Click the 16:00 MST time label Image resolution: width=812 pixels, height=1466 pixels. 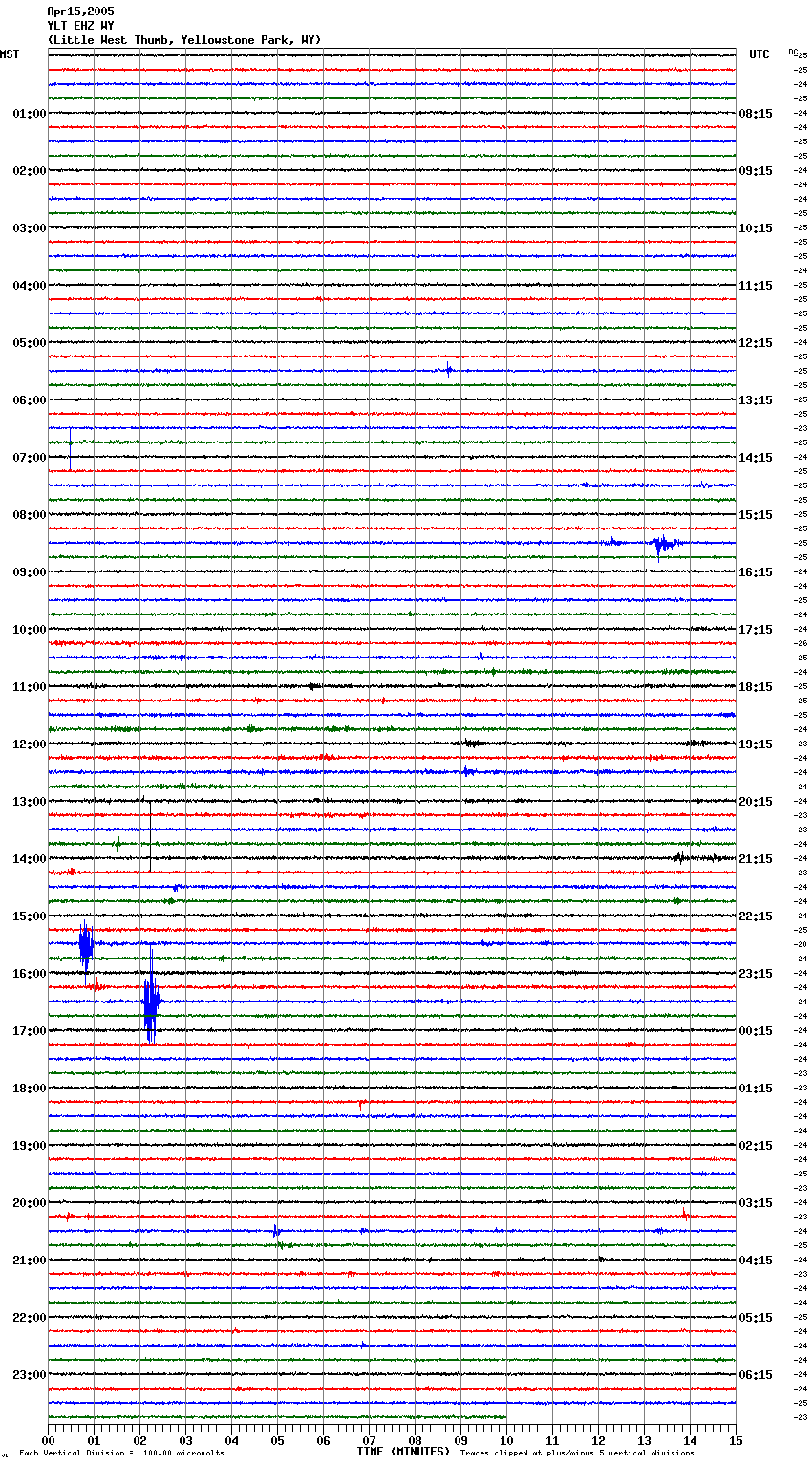point(30,974)
